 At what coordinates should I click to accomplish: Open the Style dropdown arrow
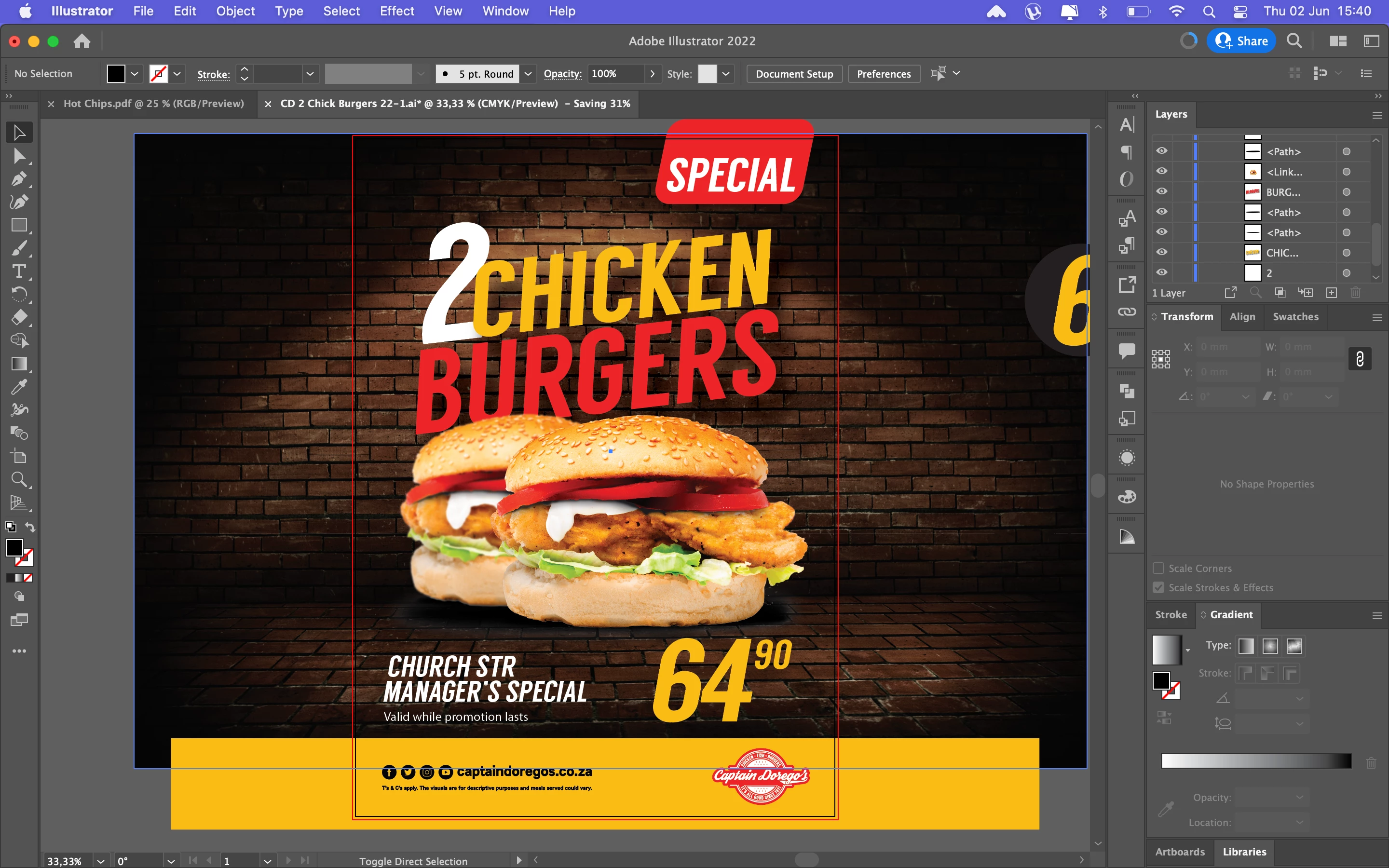pyautogui.click(x=726, y=74)
